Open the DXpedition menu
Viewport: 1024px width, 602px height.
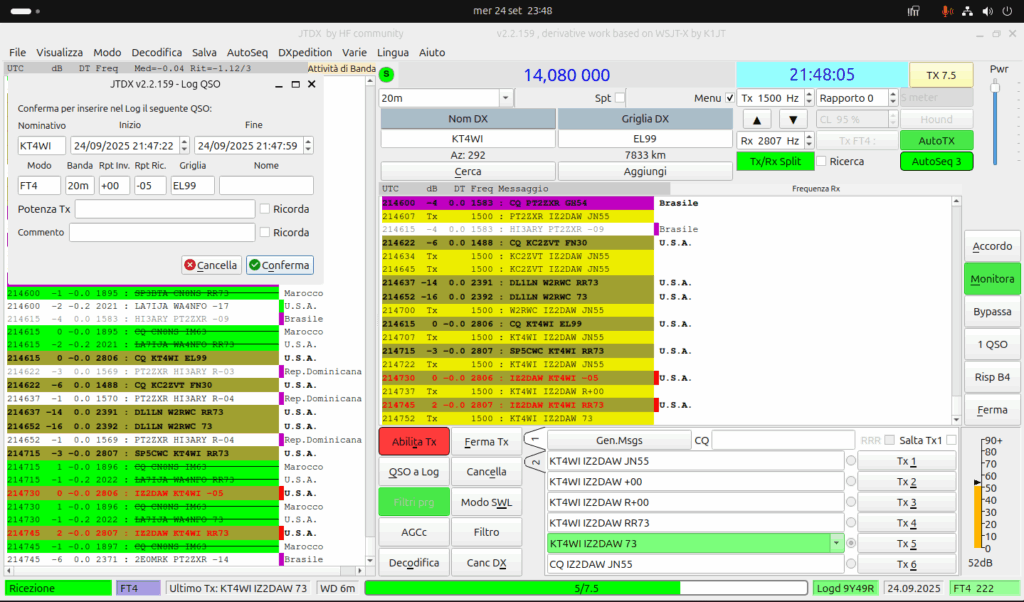pos(305,52)
